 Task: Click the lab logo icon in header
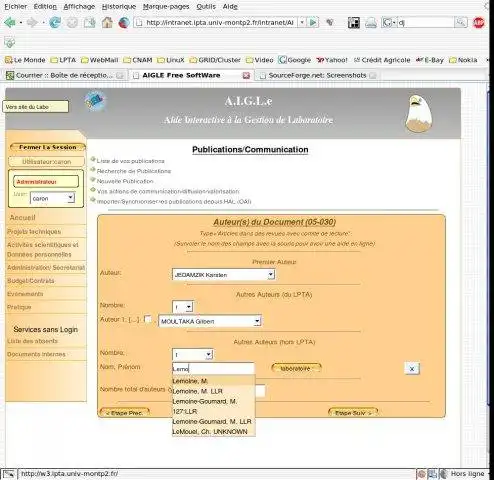pyautogui.click(x=95, y=101)
